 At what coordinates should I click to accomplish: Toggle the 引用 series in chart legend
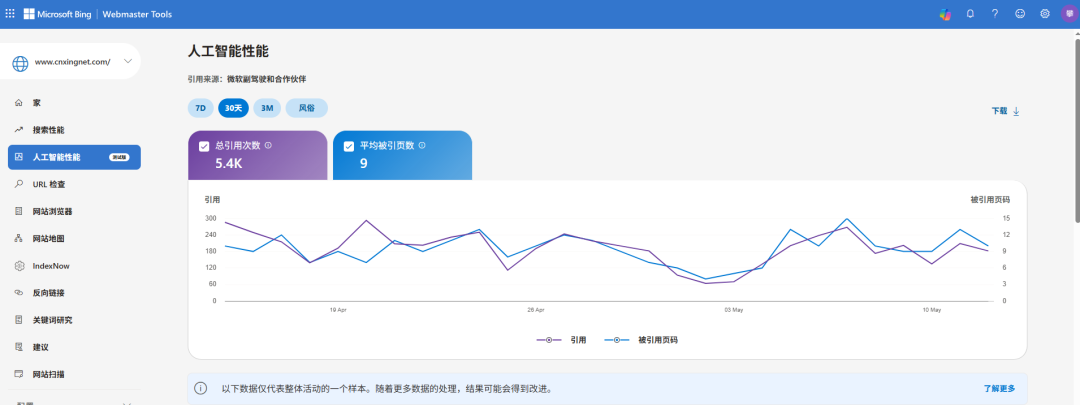click(561, 340)
